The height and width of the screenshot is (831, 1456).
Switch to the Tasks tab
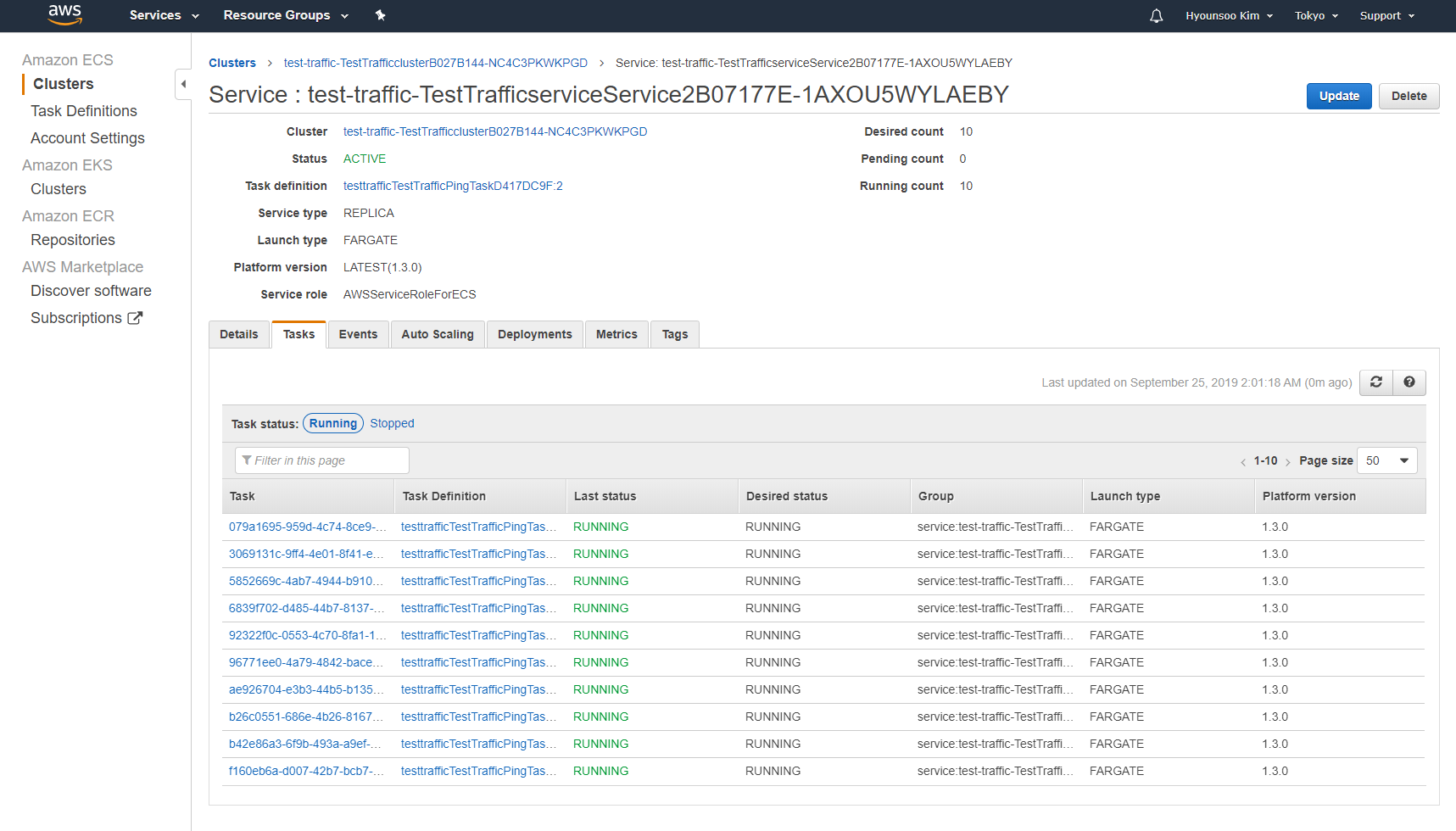click(x=298, y=334)
